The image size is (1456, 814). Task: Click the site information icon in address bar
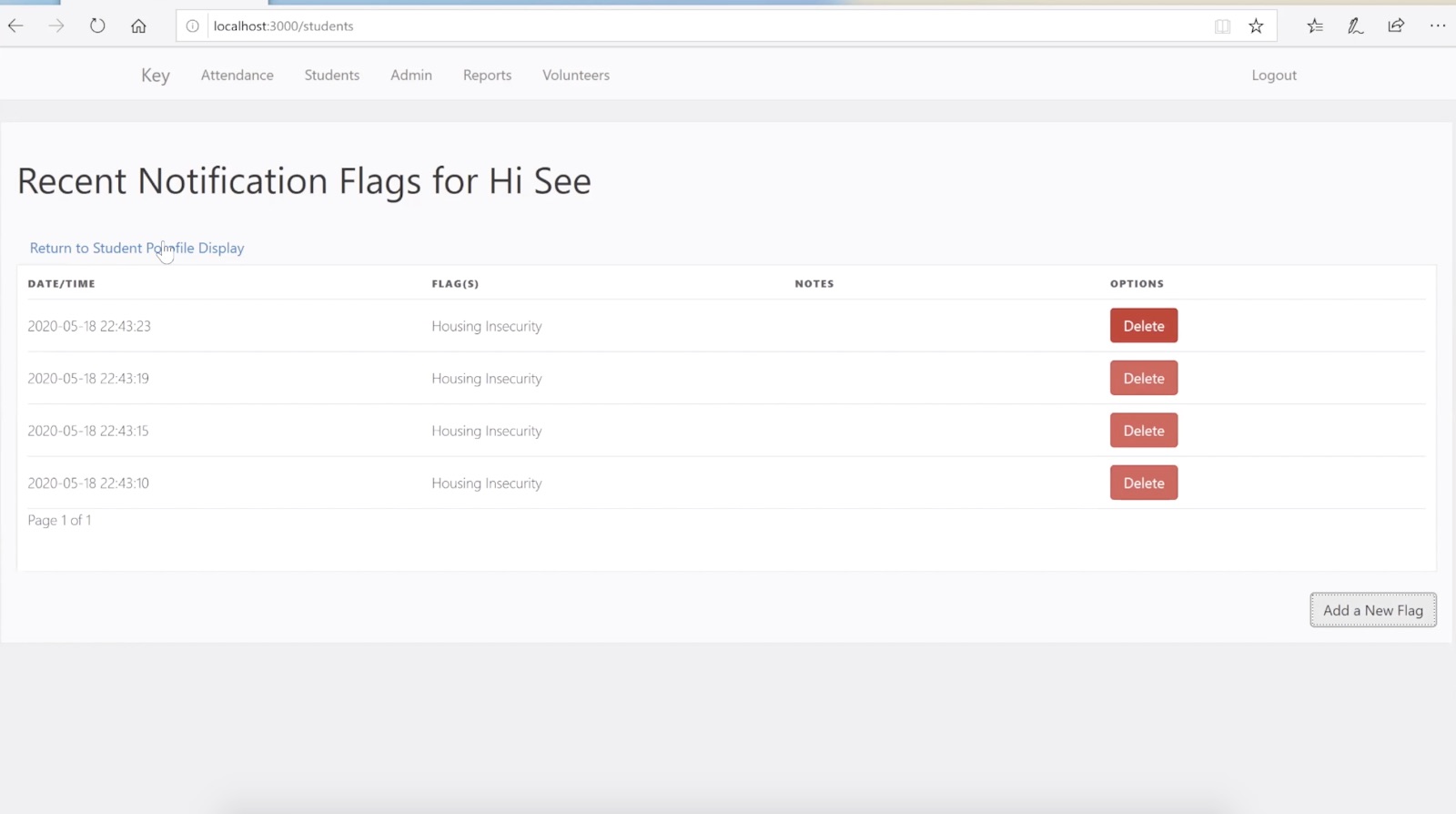click(193, 26)
